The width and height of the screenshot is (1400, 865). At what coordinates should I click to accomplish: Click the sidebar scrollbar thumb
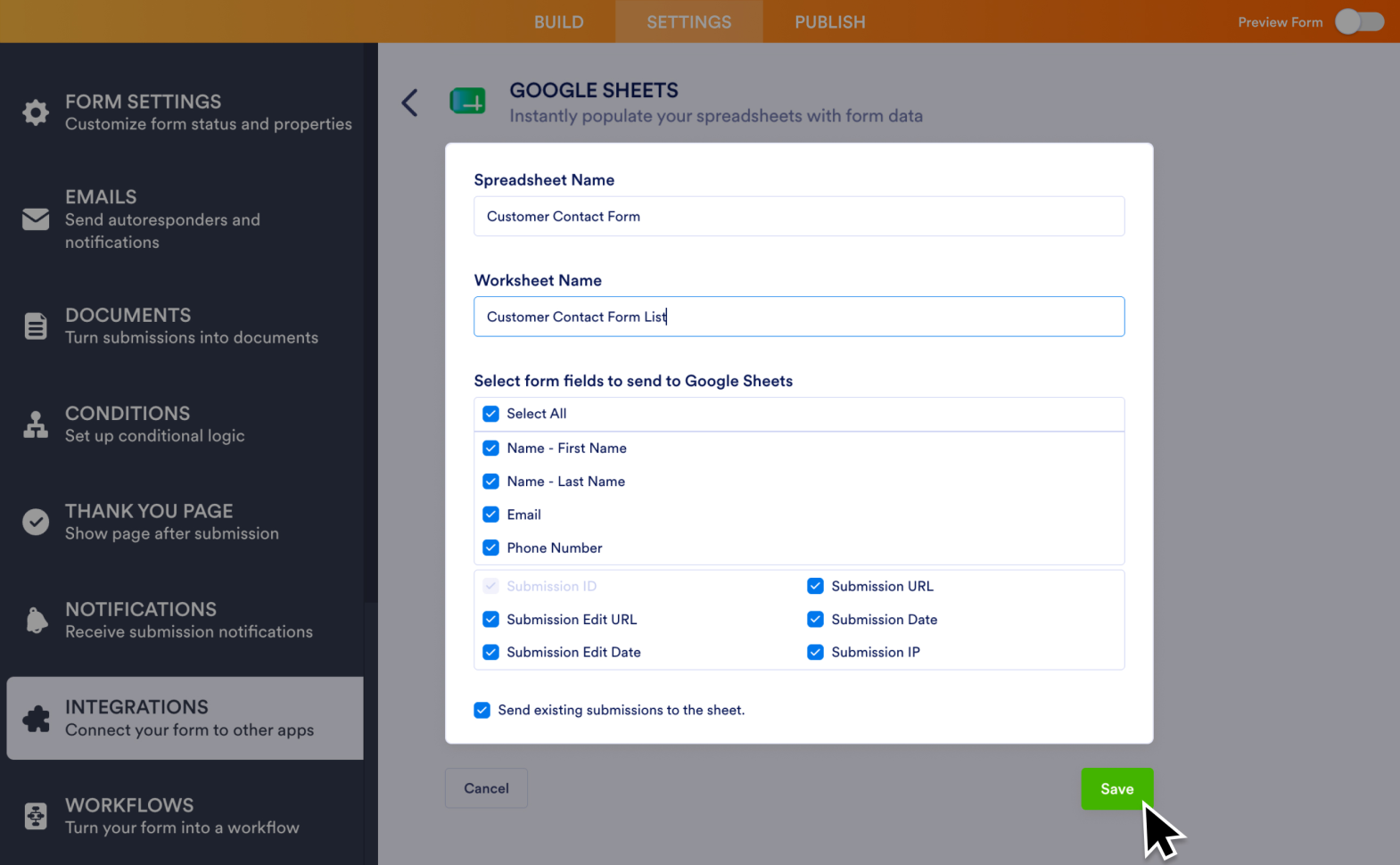[371, 323]
